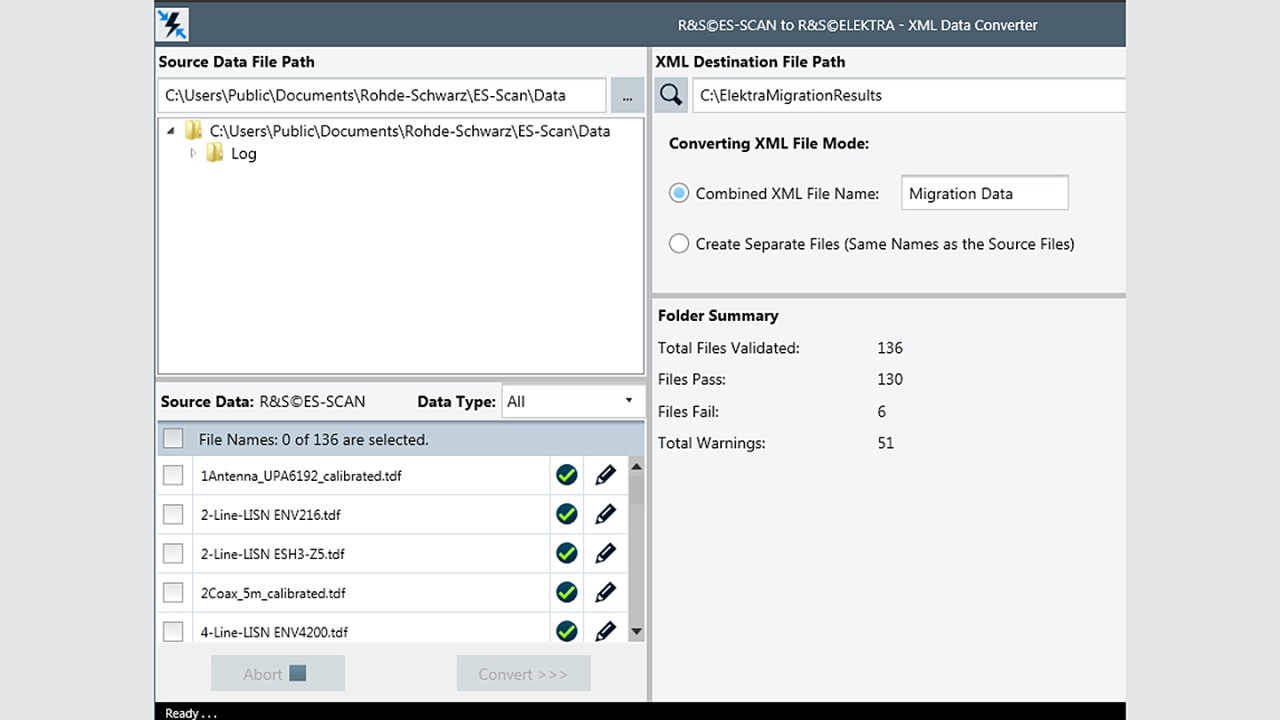Click the Log folder icon
The height and width of the screenshot is (720, 1280).
215,153
